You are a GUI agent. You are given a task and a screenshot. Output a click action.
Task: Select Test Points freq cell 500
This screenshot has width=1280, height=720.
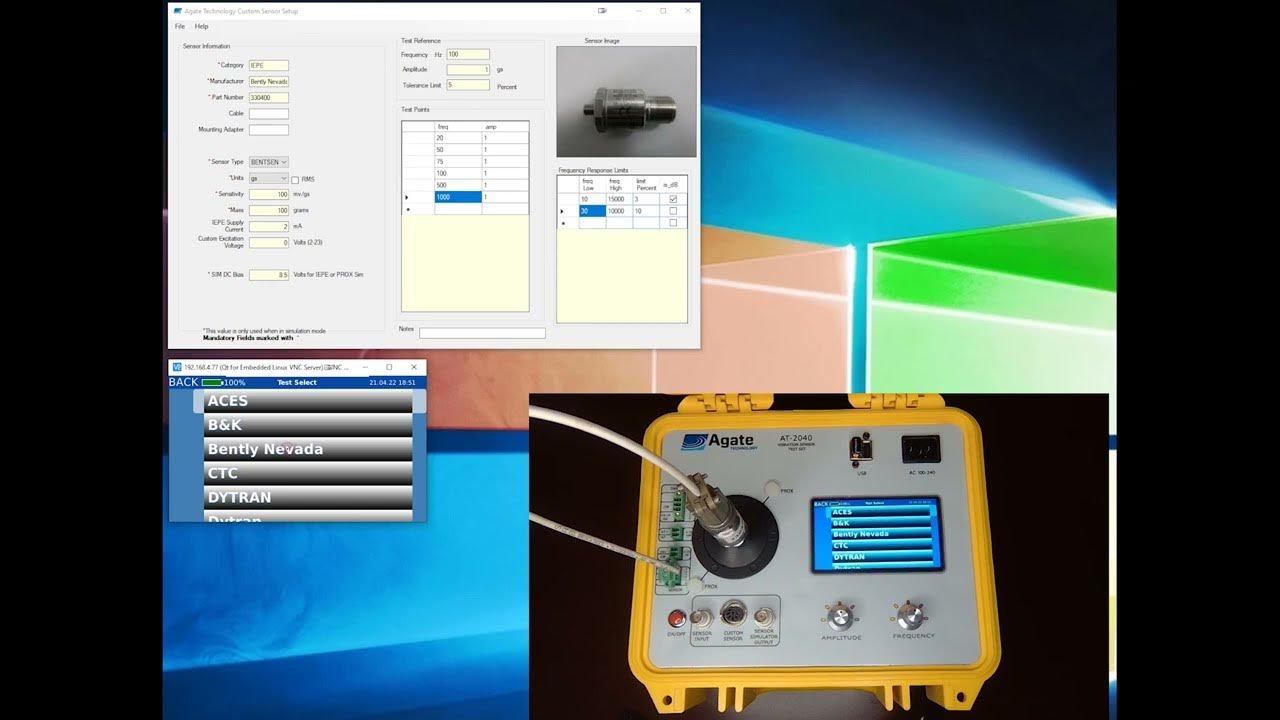click(x=458, y=185)
